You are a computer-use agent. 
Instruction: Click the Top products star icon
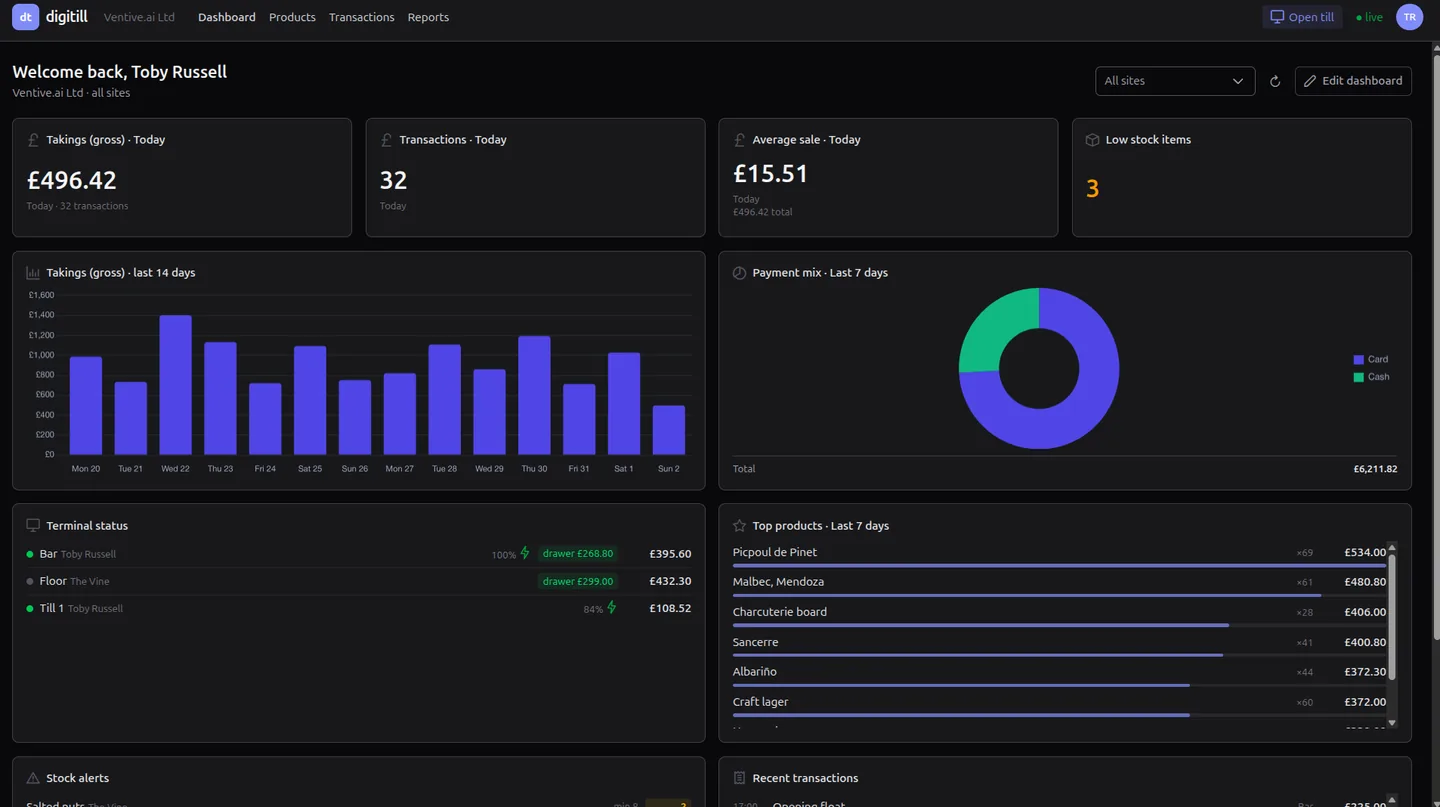[x=739, y=526]
